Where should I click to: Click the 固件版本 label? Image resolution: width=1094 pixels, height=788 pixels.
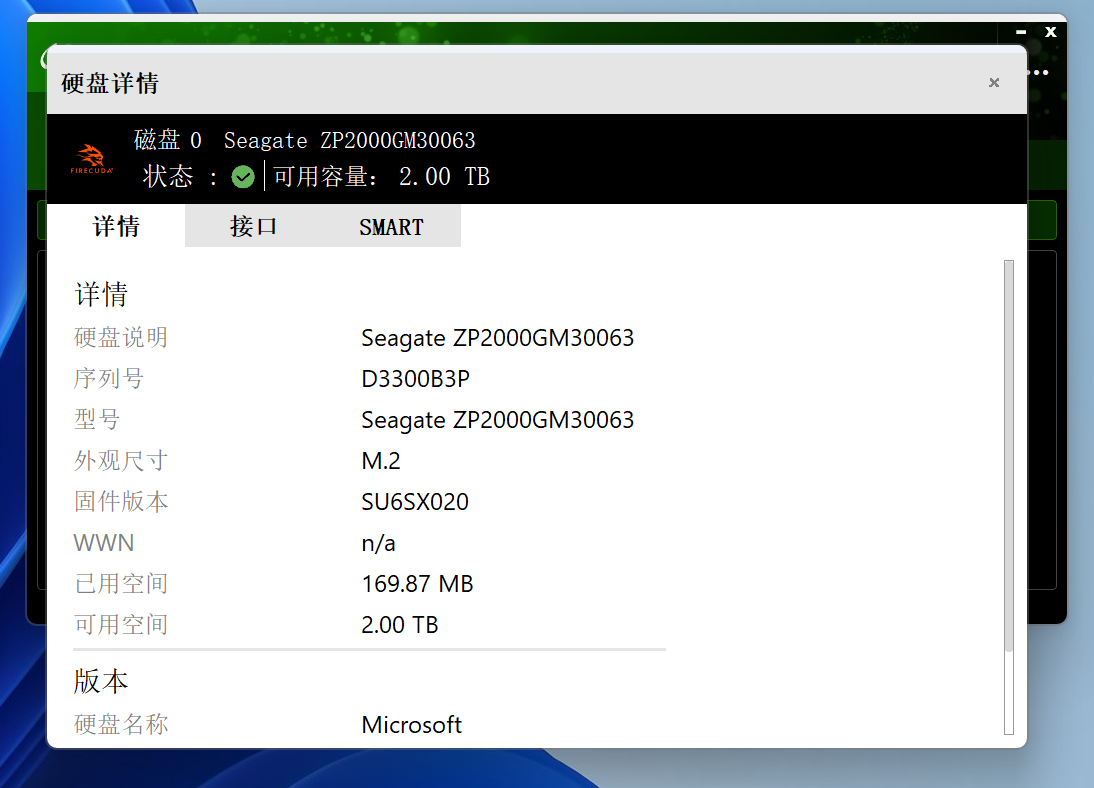pyautogui.click(x=121, y=502)
